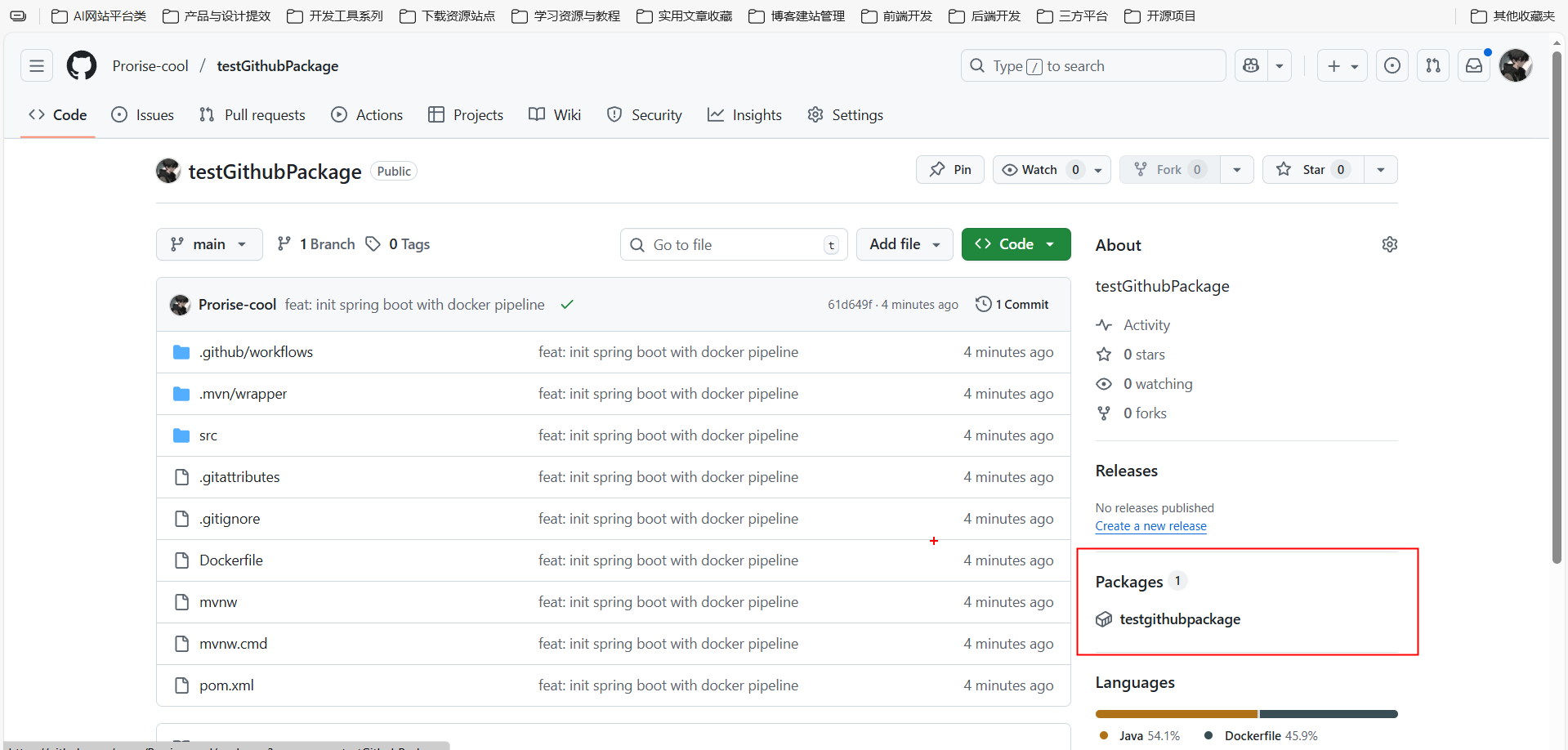Switch to the Actions tab

coord(367,115)
